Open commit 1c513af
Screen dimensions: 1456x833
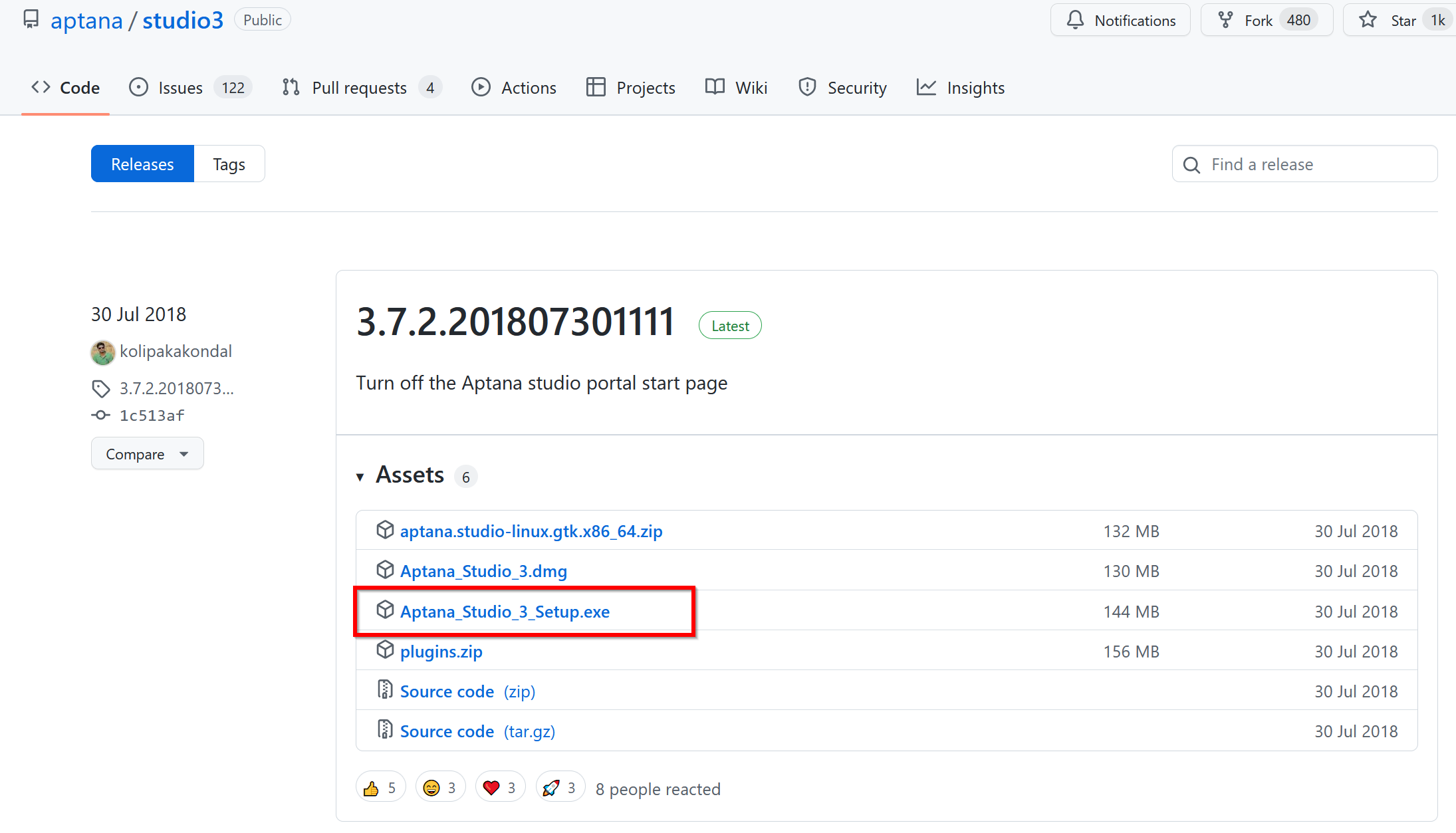[152, 416]
